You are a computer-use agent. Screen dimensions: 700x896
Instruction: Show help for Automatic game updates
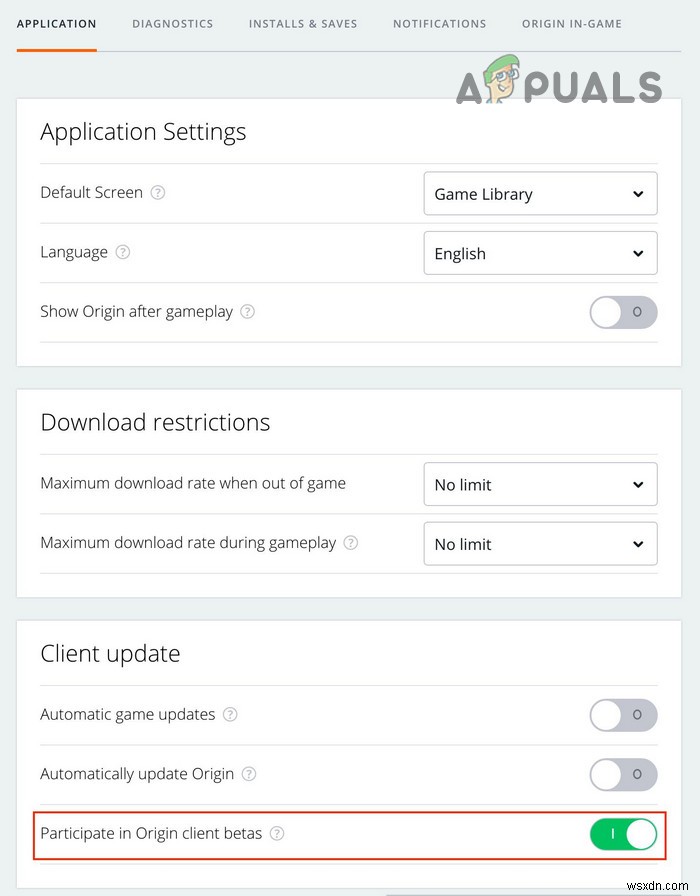click(x=230, y=714)
